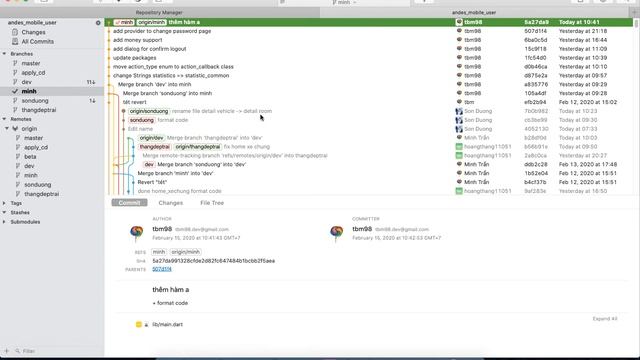Collapse the Remotes section
Image resolution: width=640 pixels, height=360 pixels.
pyautogui.click(x=4, y=119)
